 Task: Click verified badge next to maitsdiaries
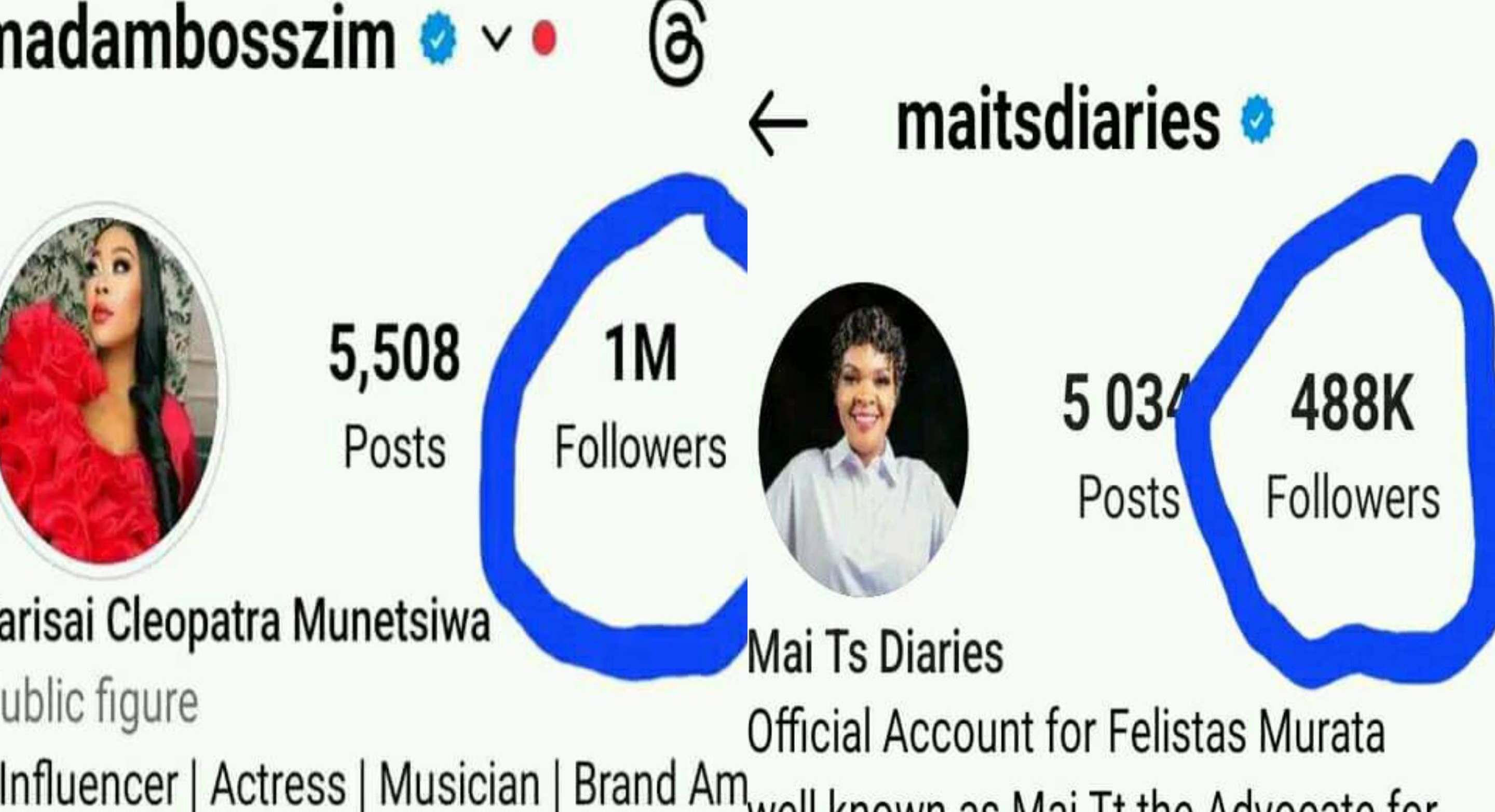[1257, 119]
